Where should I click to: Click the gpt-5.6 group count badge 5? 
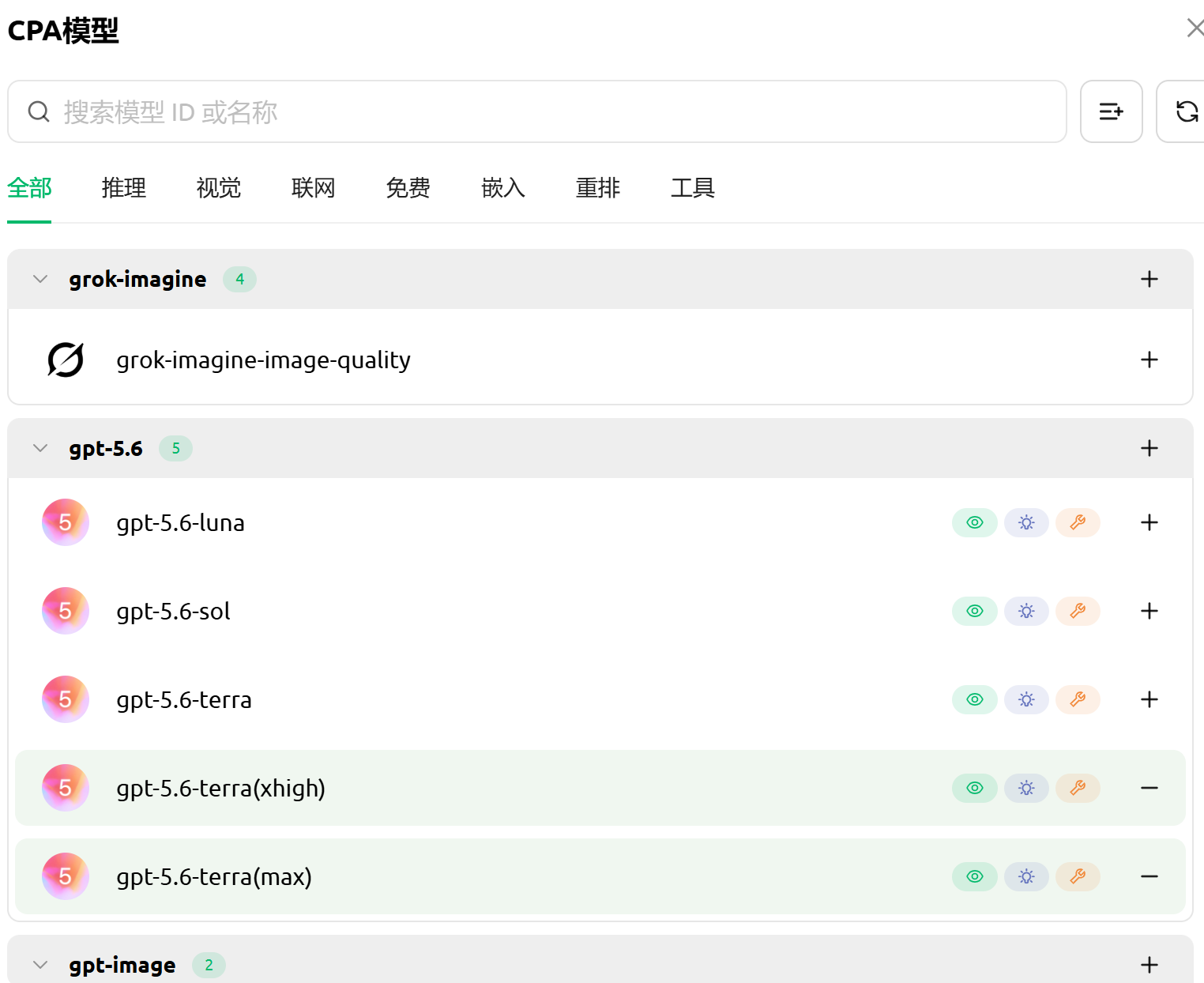(175, 448)
